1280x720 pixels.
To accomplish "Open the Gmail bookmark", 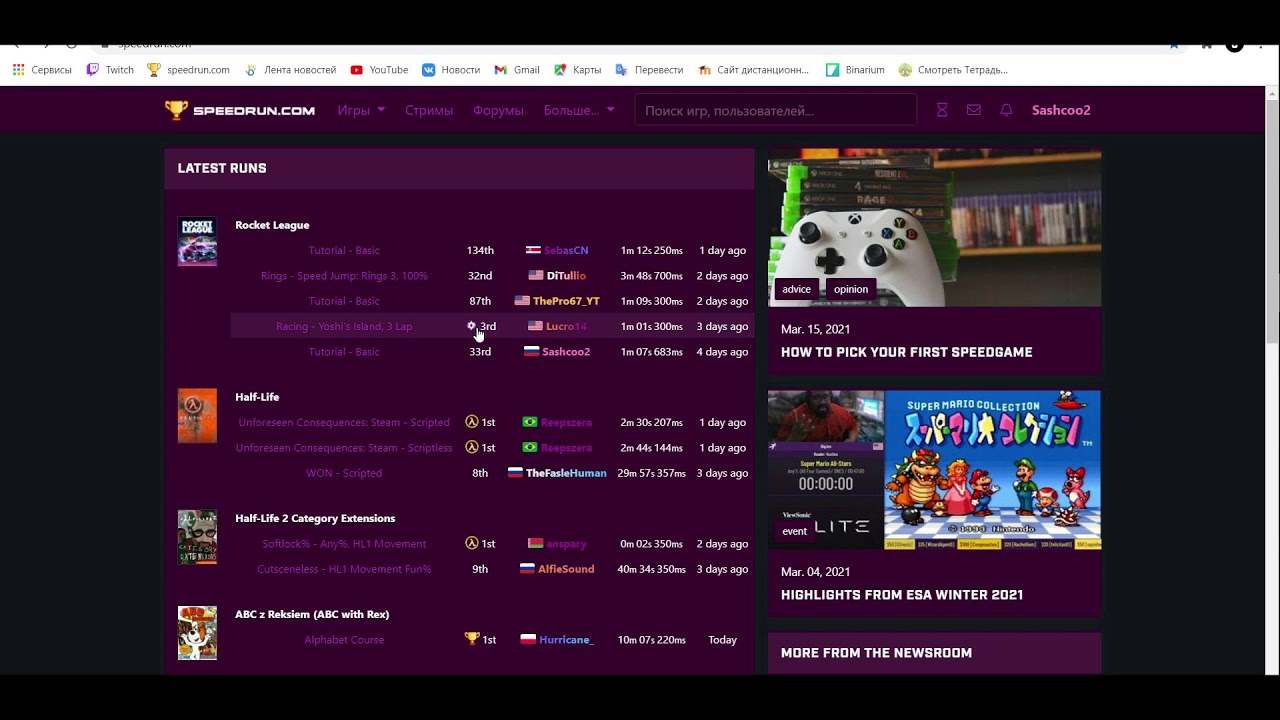I will pos(517,70).
